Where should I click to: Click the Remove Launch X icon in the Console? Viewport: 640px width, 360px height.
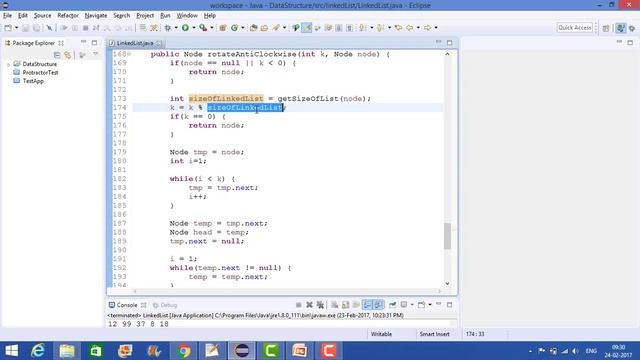(309, 305)
